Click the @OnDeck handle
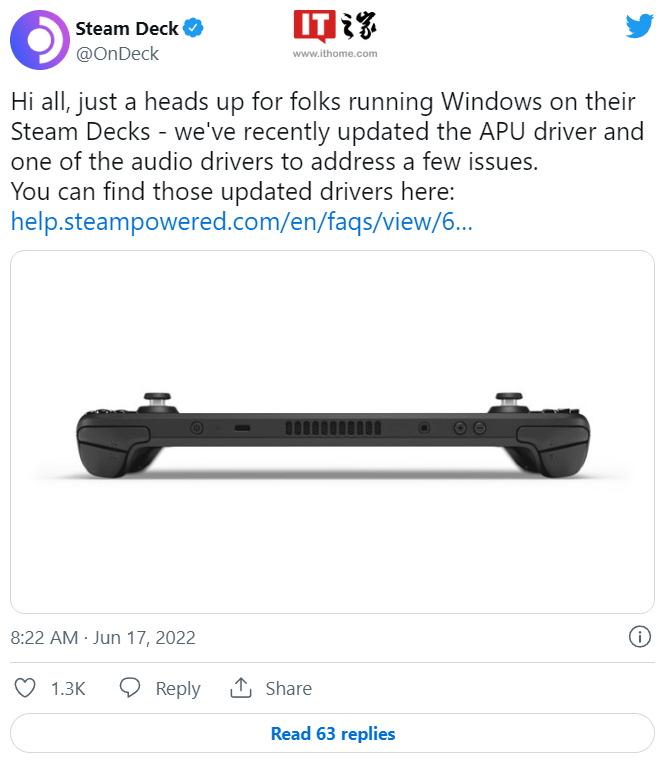Screen dimensions: 670x763 117,53
